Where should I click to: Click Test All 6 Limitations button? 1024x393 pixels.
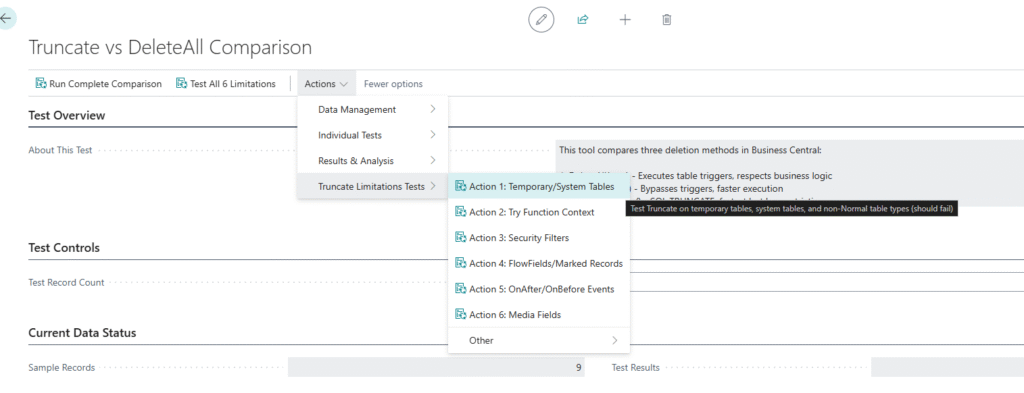click(x=226, y=84)
